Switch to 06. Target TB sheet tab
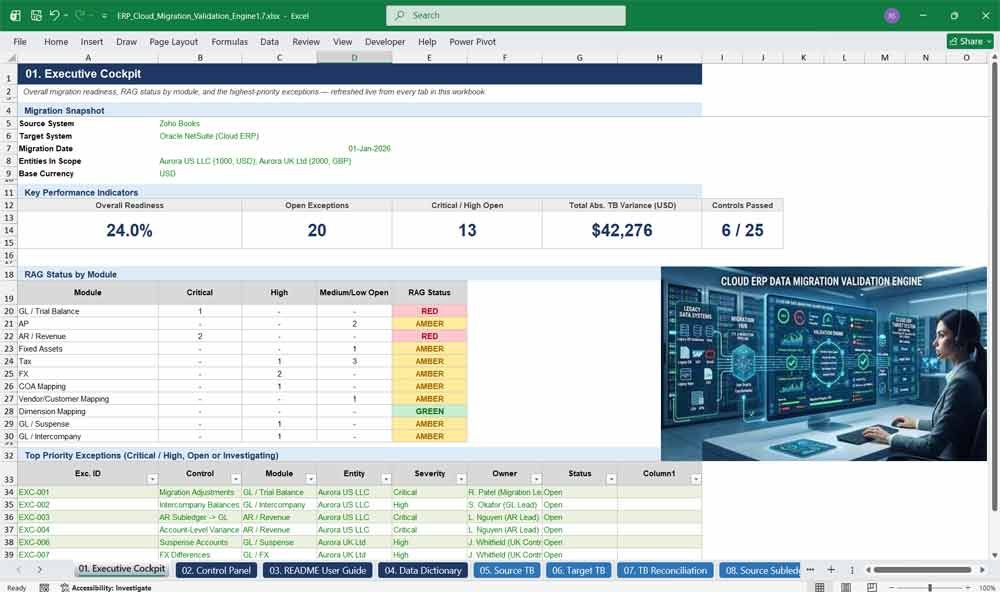1000x592 pixels. 578,570
